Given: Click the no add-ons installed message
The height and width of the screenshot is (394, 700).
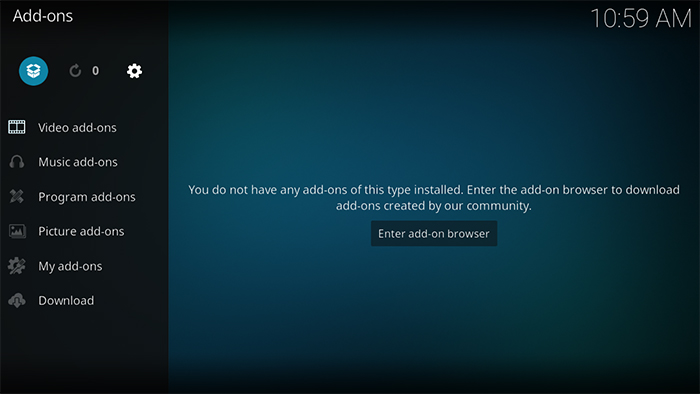Looking at the screenshot, I should coord(434,198).
